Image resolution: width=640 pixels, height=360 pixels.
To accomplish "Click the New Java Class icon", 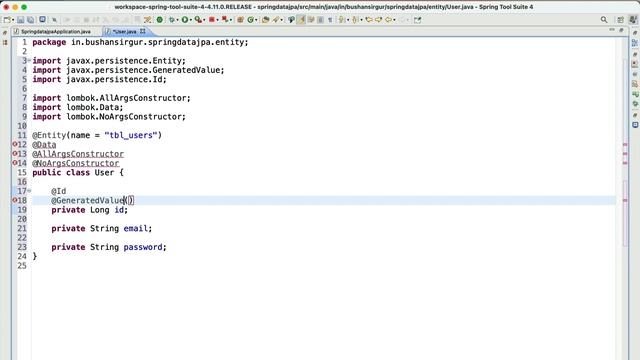I will point(250,20).
